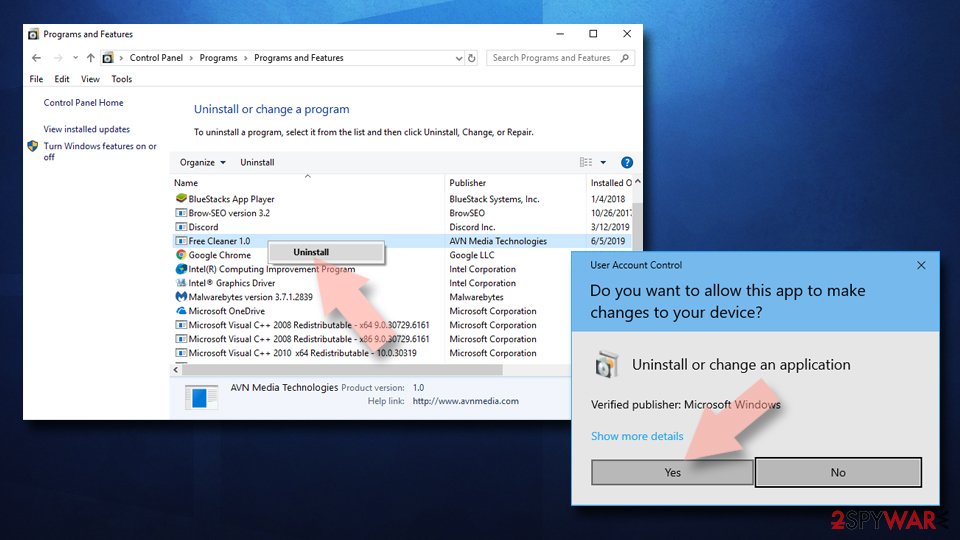
Task: Click the shield icon beside Windows features
Action: coord(32,146)
